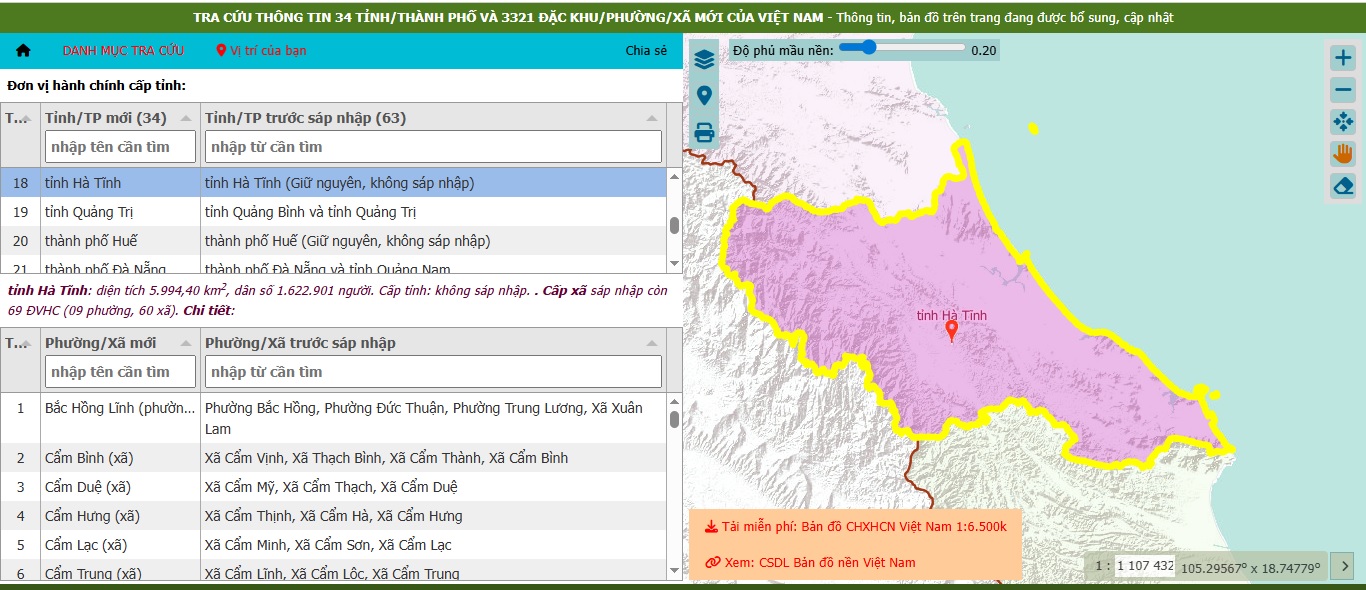This screenshot has width=1366, height=590.
Task: Open the map layers icon
Action: click(x=704, y=59)
